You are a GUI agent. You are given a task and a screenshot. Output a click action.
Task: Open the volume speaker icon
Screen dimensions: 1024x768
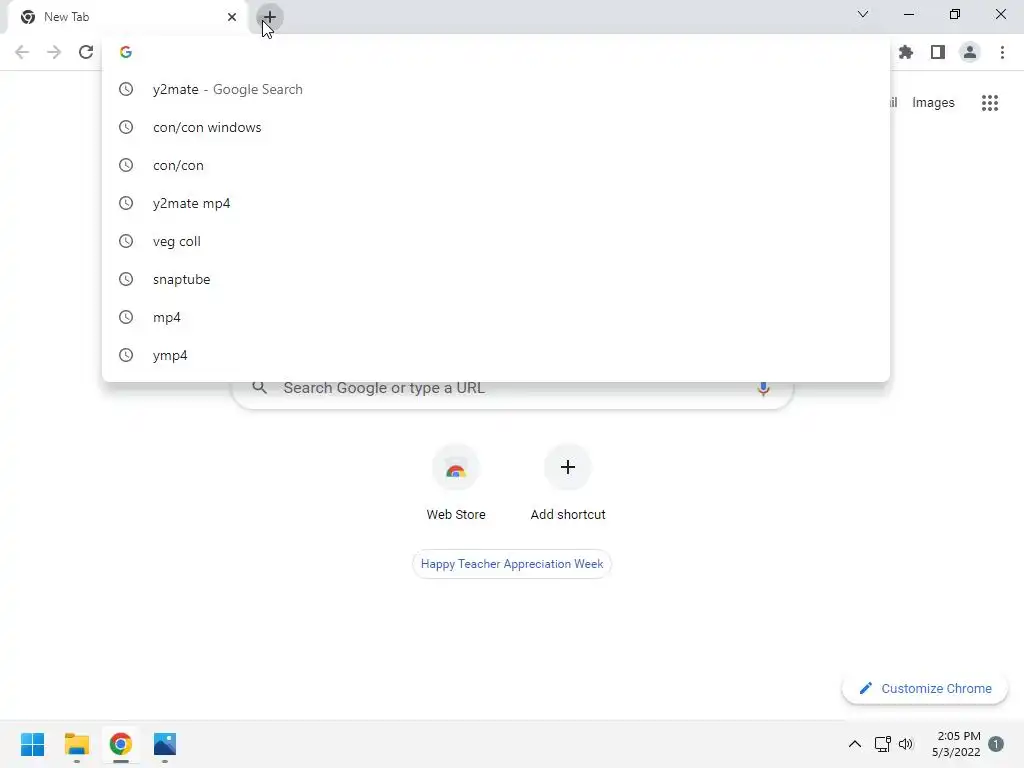[906, 744]
